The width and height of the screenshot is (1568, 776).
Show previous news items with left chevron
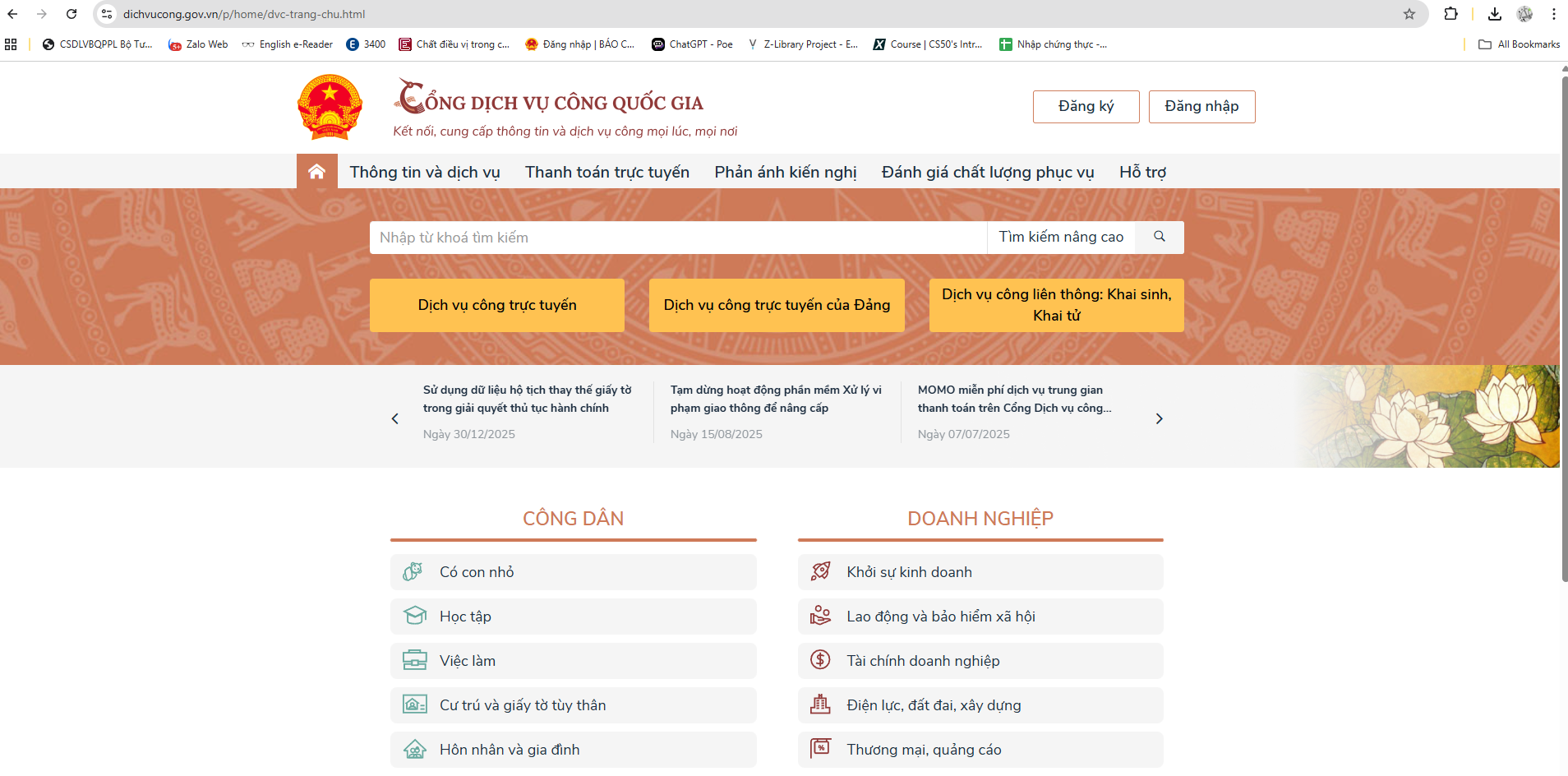pos(395,418)
